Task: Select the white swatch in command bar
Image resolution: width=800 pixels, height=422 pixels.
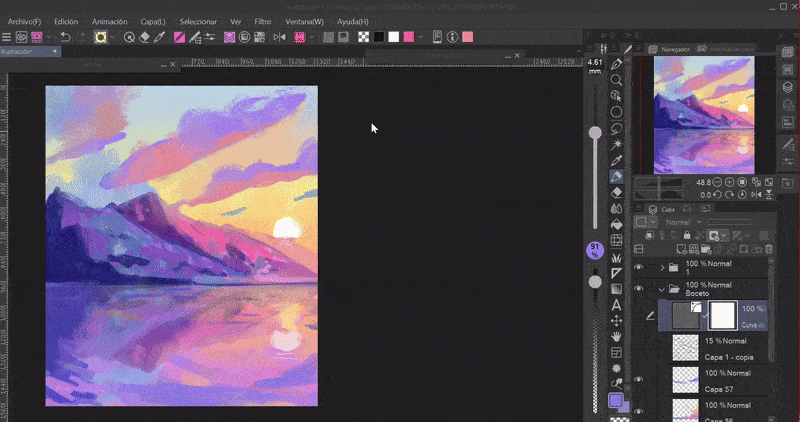Action: click(x=393, y=37)
